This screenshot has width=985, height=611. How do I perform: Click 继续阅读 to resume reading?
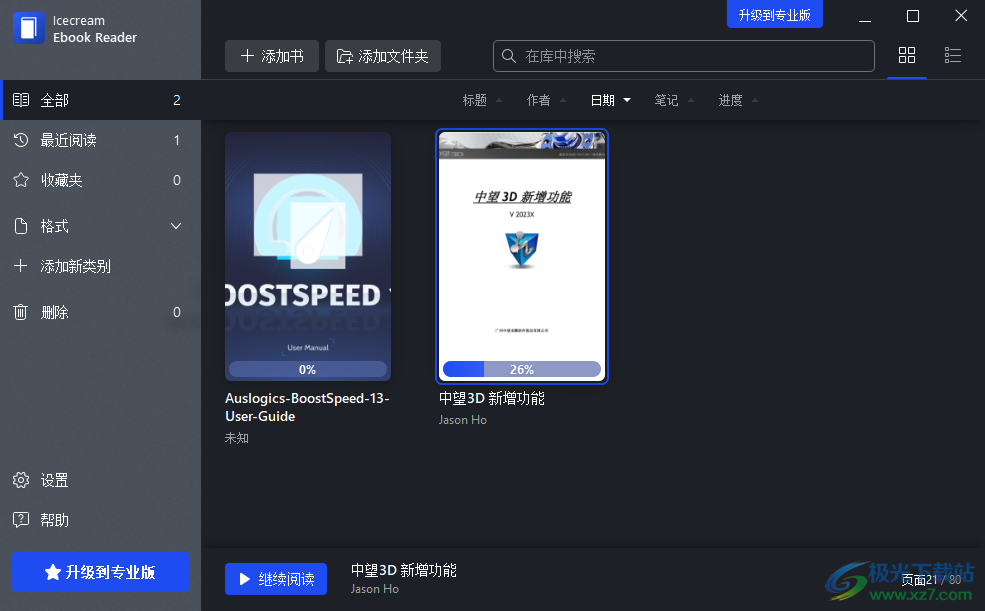click(276, 579)
